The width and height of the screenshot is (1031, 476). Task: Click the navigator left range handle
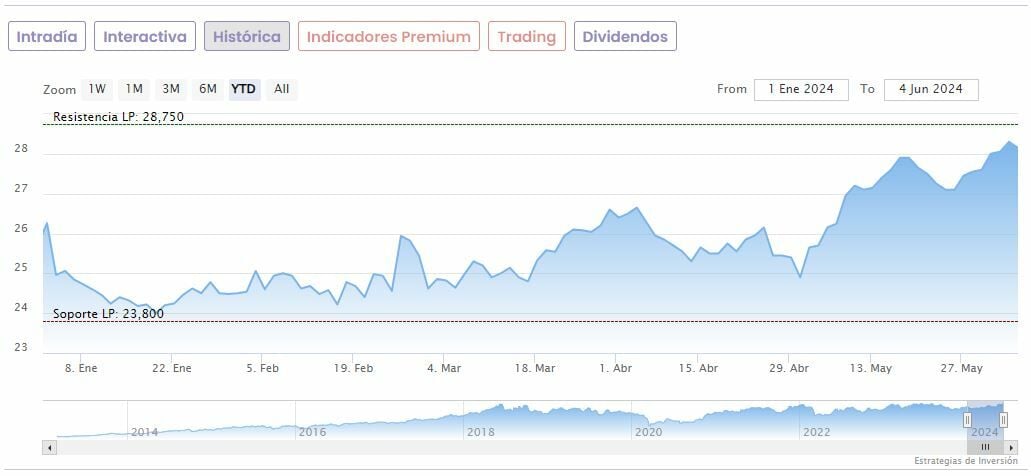[967, 420]
